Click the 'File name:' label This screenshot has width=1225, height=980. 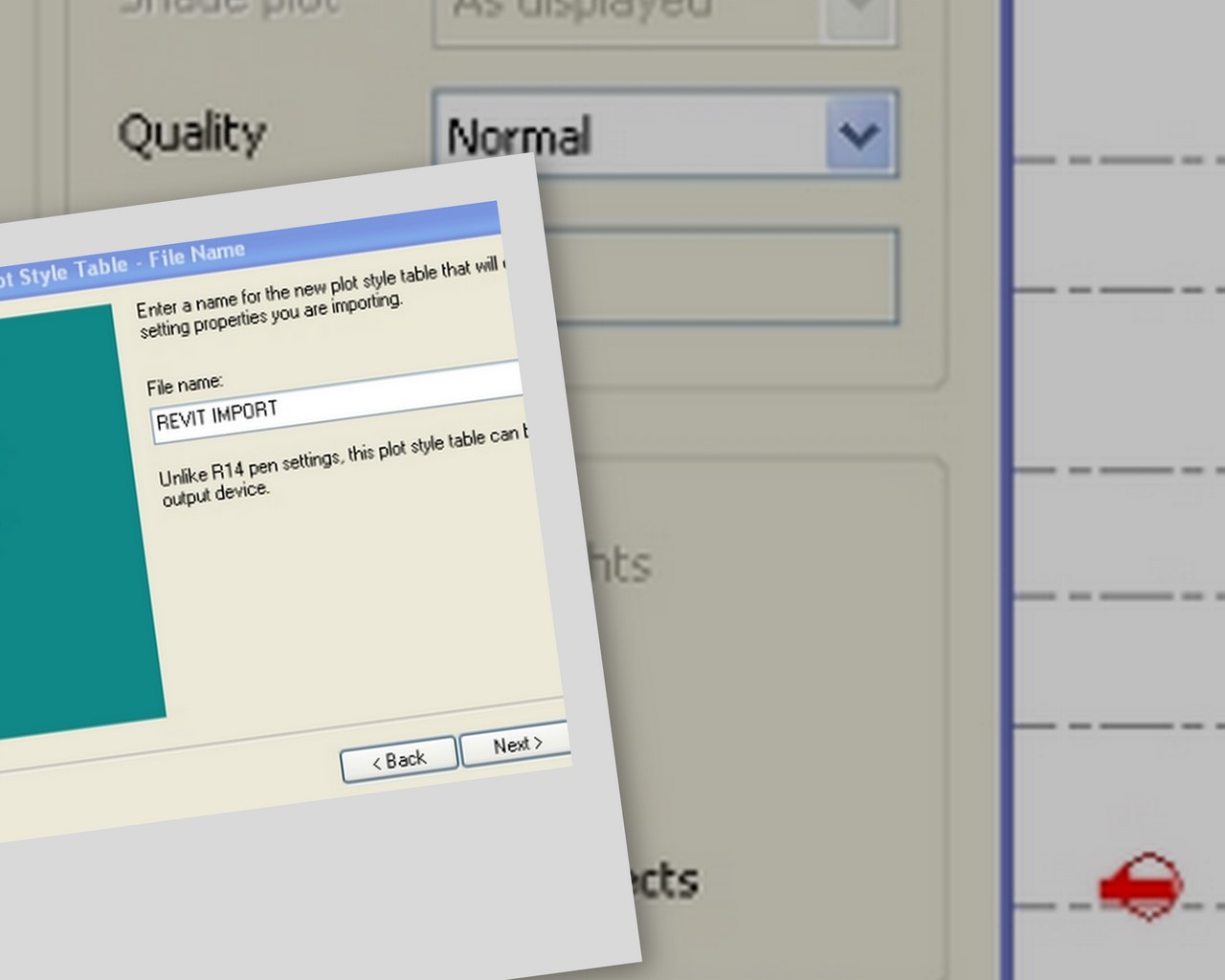coord(185,385)
